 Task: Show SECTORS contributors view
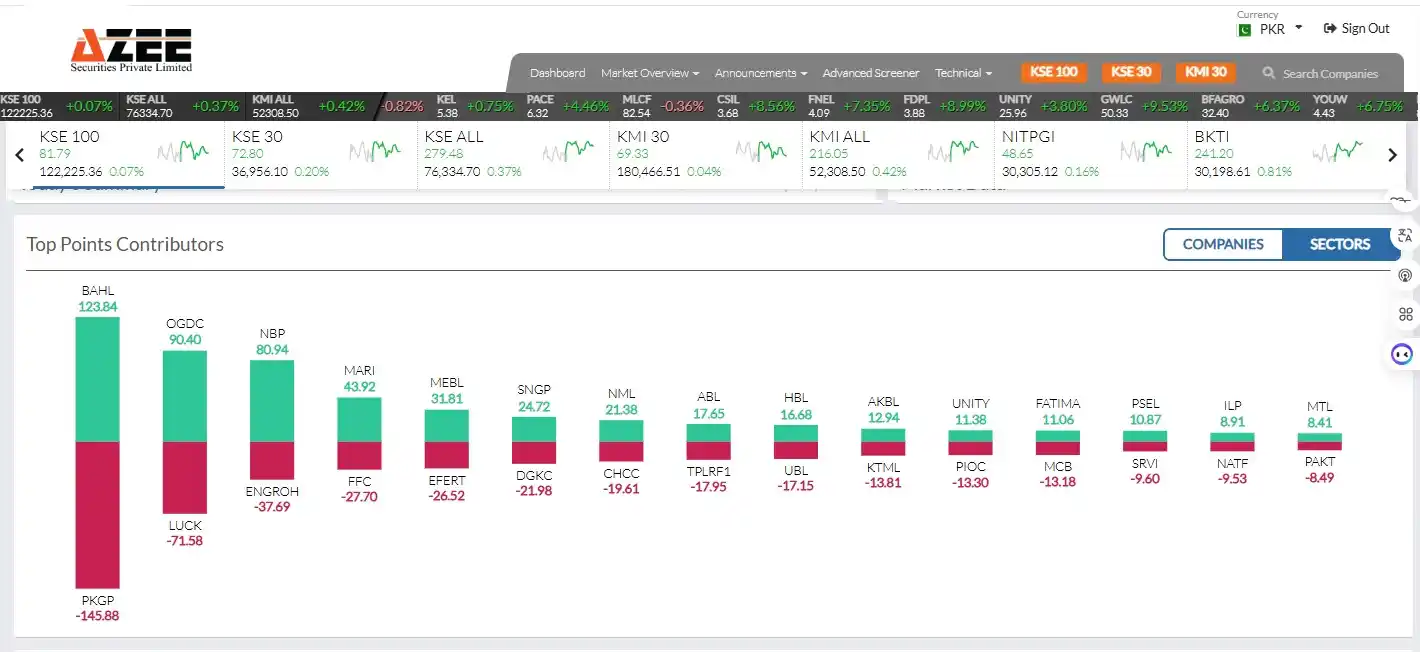tap(1340, 244)
